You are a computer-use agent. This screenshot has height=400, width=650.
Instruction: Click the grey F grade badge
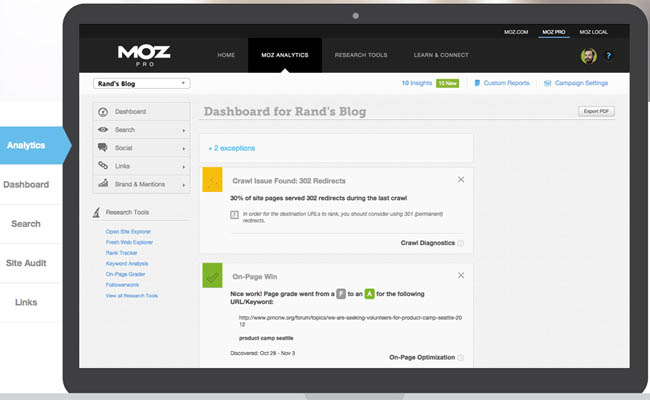pos(341,294)
